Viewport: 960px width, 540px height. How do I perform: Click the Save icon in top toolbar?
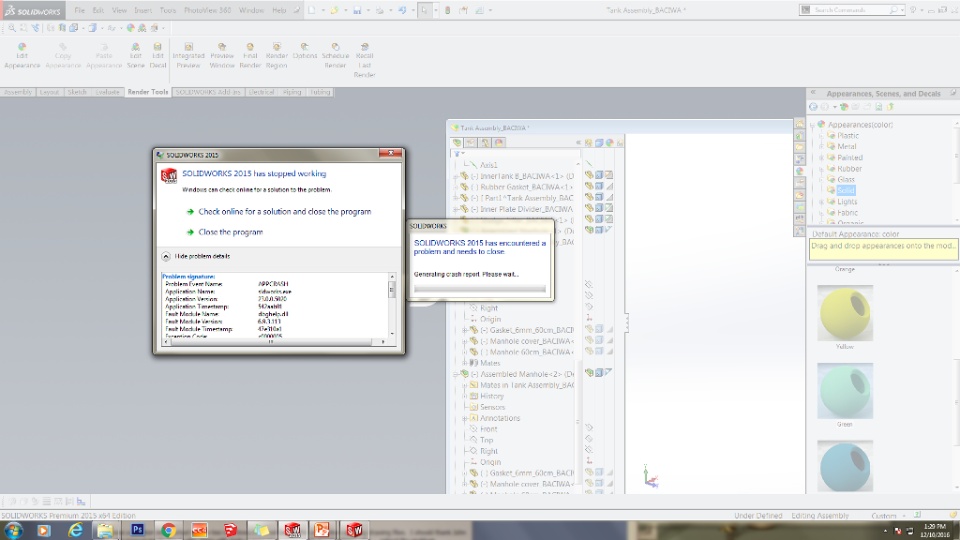(357, 10)
